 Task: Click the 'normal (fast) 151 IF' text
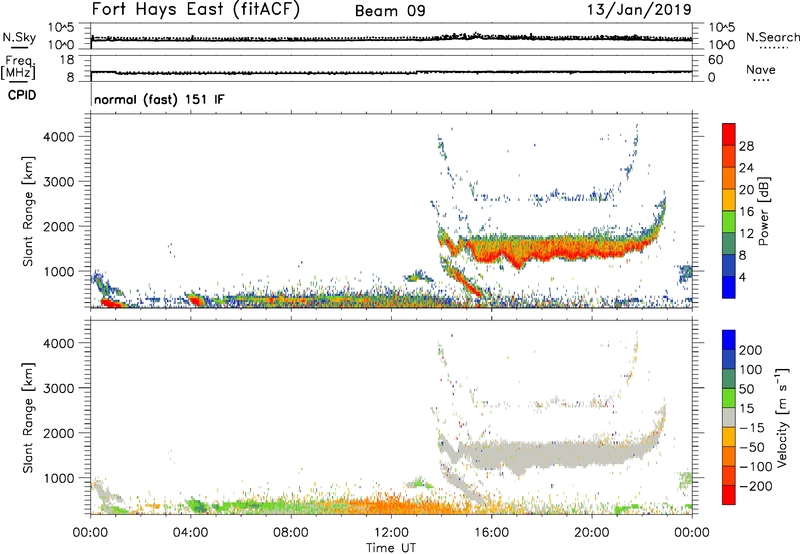[159, 99]
